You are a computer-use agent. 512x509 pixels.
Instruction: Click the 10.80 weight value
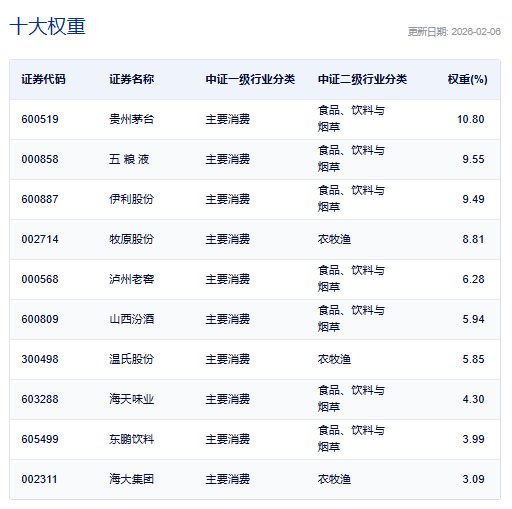point(470,119)
